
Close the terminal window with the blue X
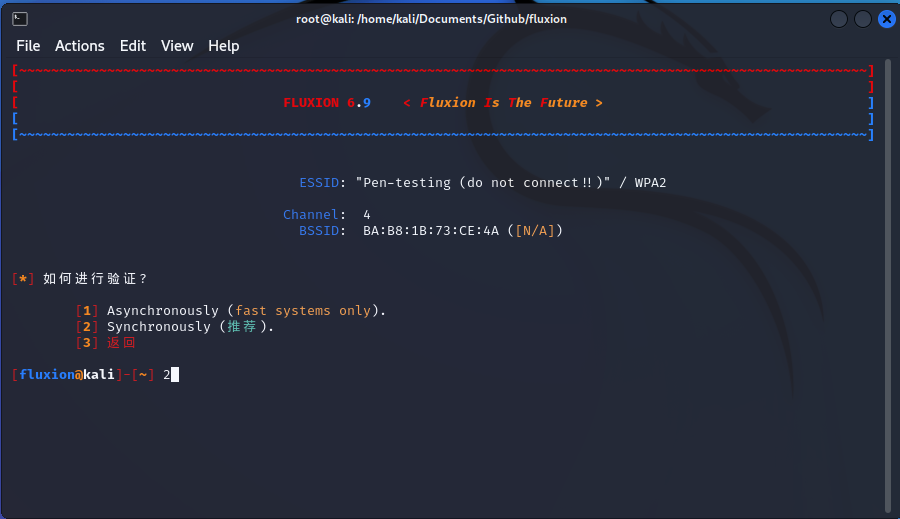click(887, 19)
